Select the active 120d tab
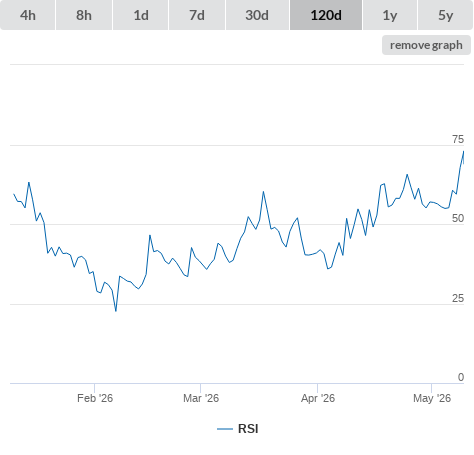The image size is (474, 455). [326, 15]
